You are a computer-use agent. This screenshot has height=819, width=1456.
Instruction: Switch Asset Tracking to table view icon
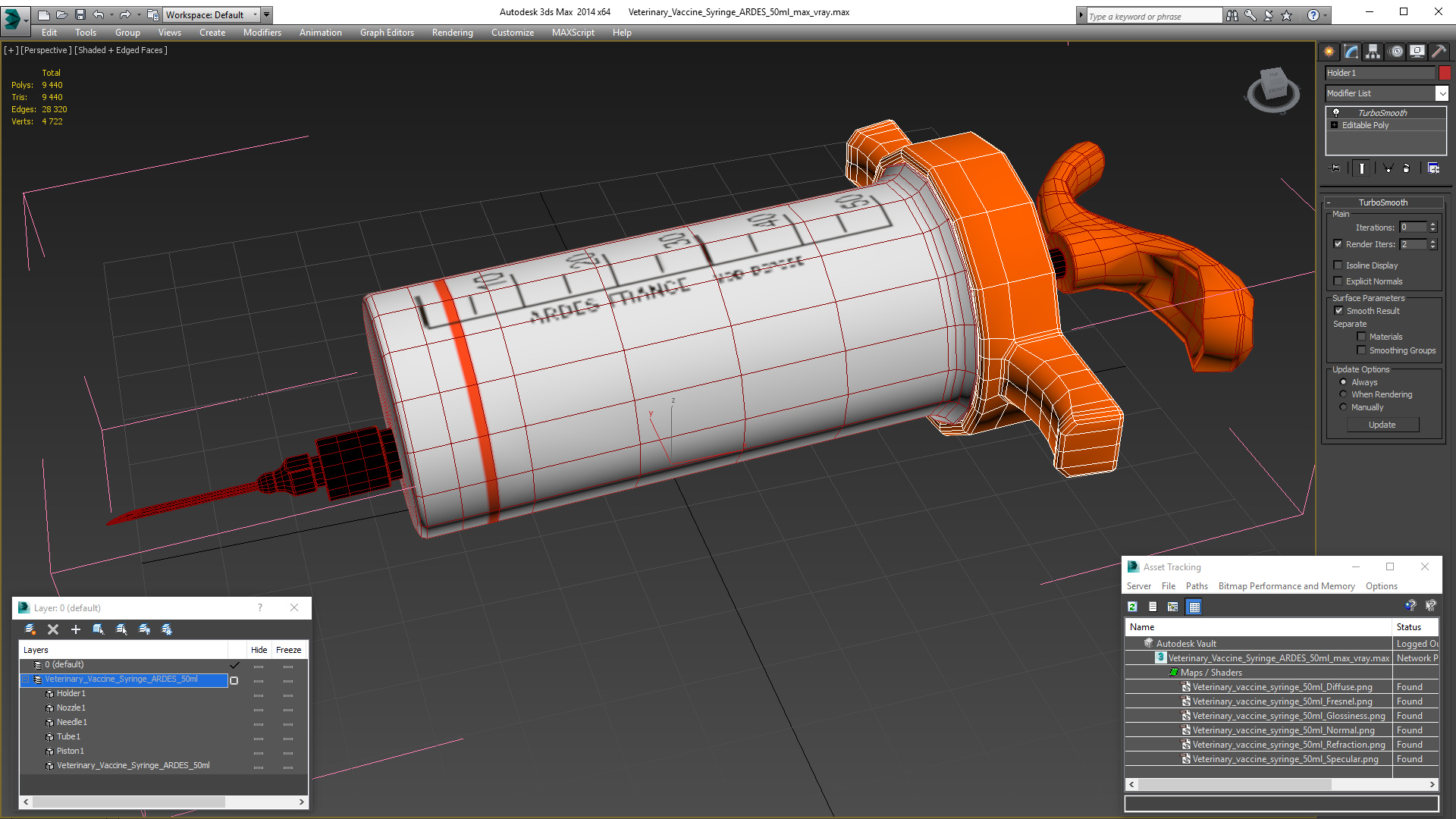[1194, 607]
